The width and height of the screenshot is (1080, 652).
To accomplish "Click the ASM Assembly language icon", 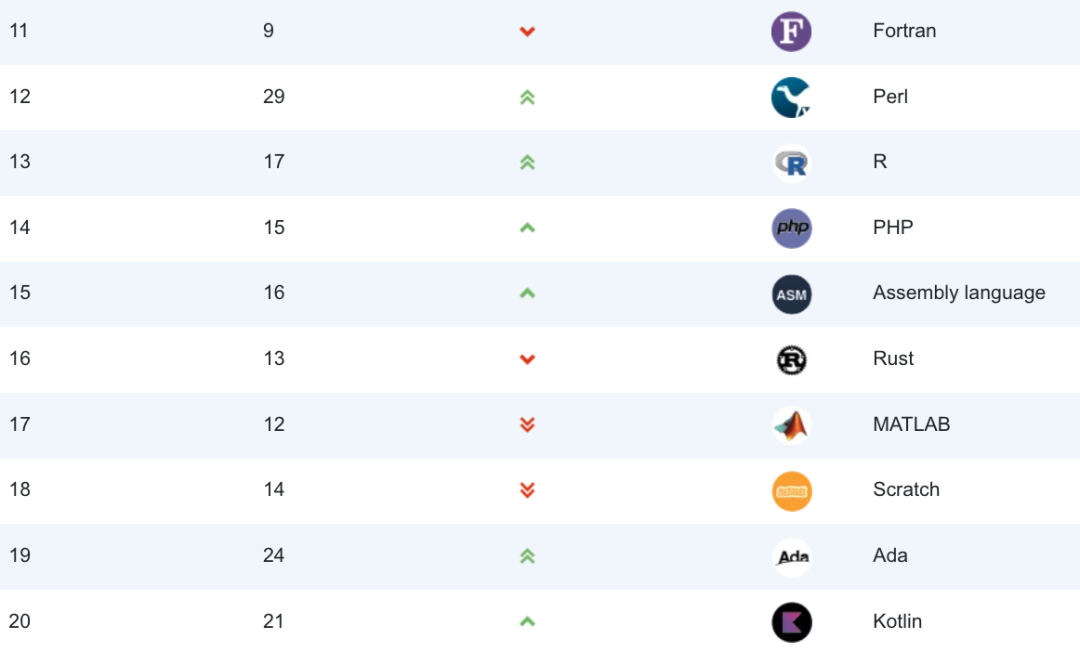I will tap(791, 295).
